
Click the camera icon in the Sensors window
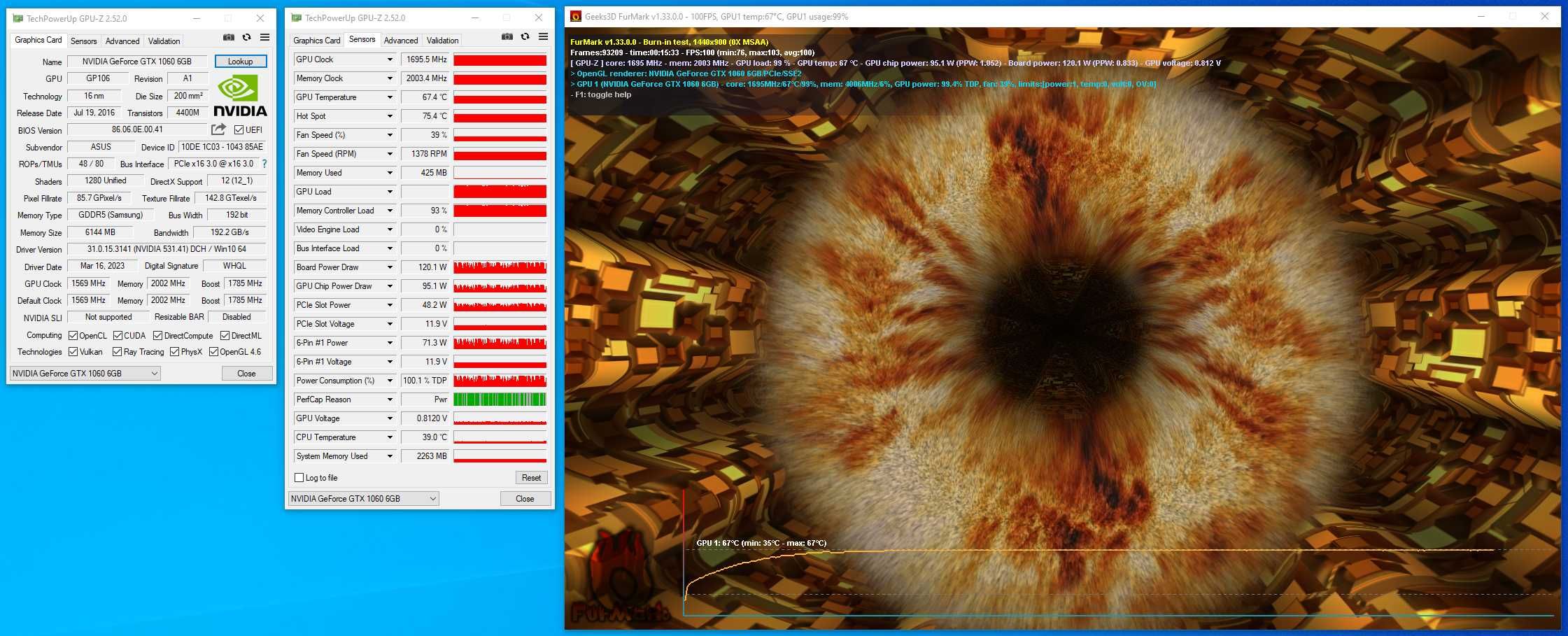coord(507,37)
